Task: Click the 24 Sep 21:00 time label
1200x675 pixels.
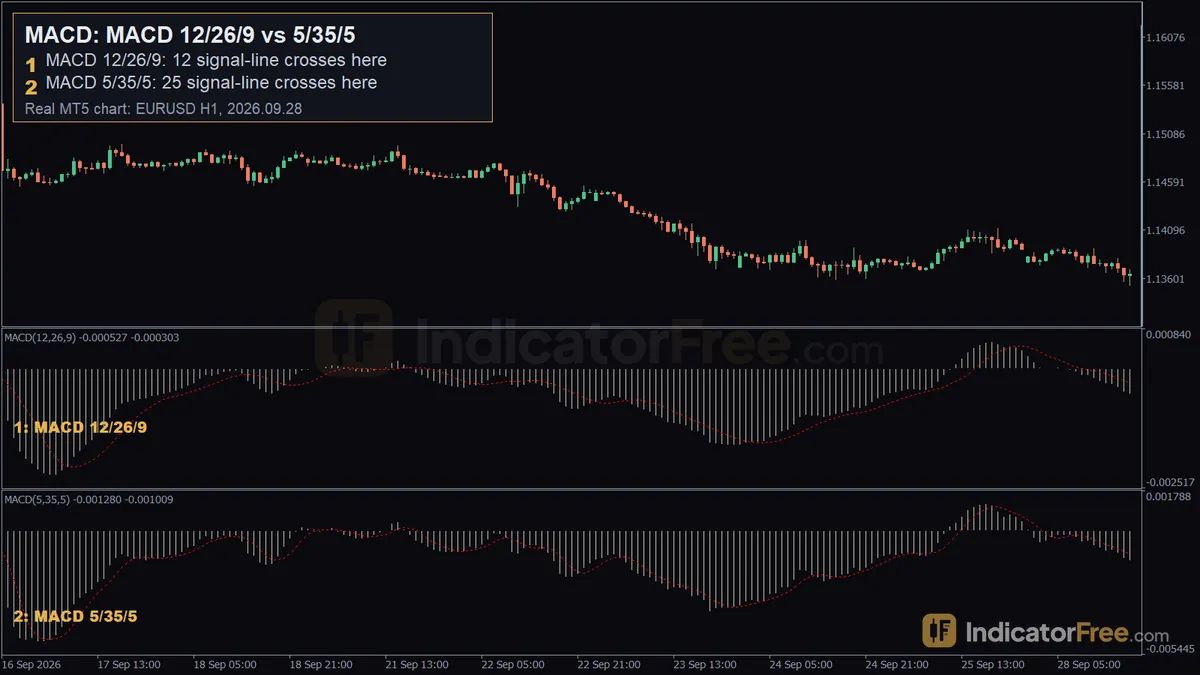Action: [897, 665]
